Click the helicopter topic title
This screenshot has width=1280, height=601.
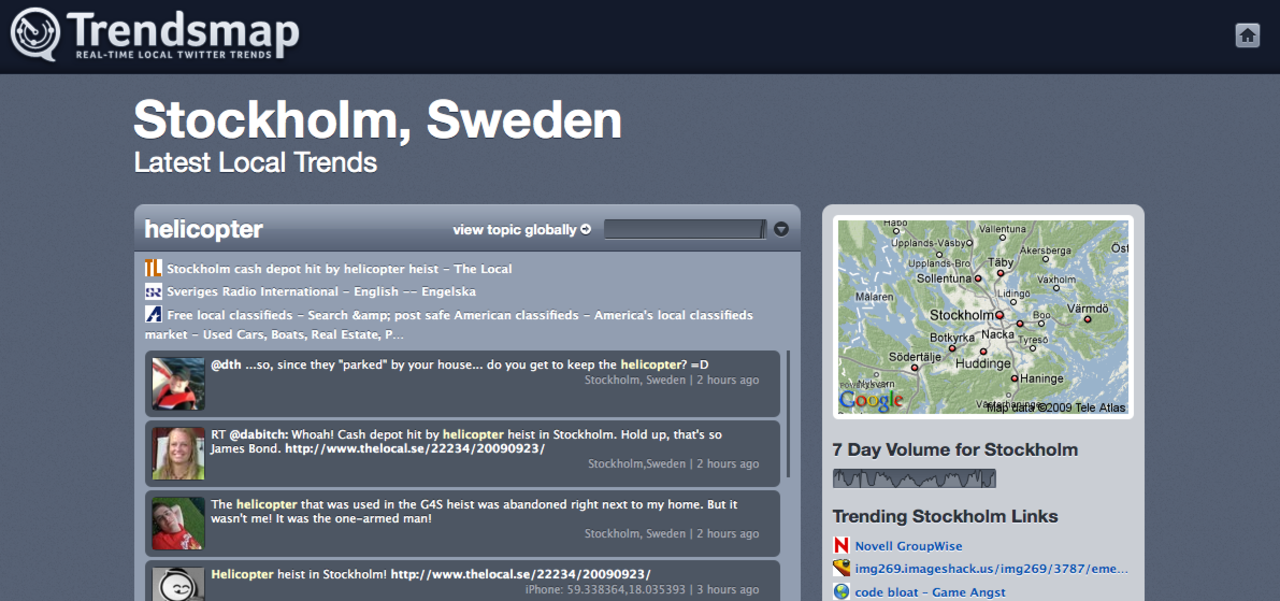click(204, 229)
